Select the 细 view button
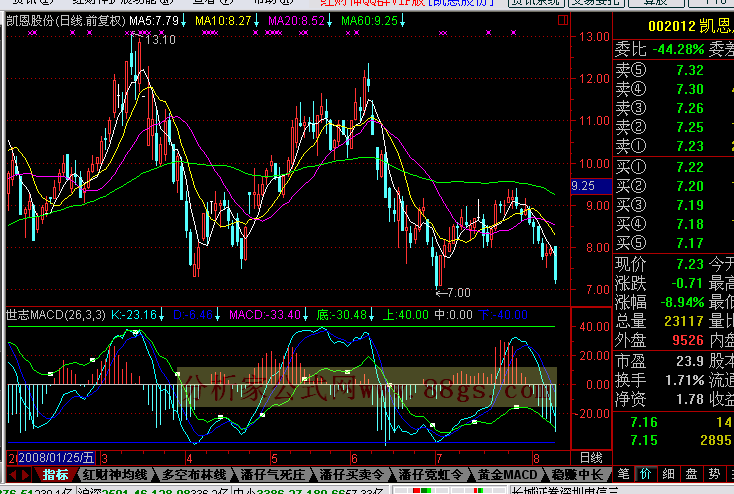The width and height of the screenshot is (734, 494). pyautogui.click(x=668, y=474)
